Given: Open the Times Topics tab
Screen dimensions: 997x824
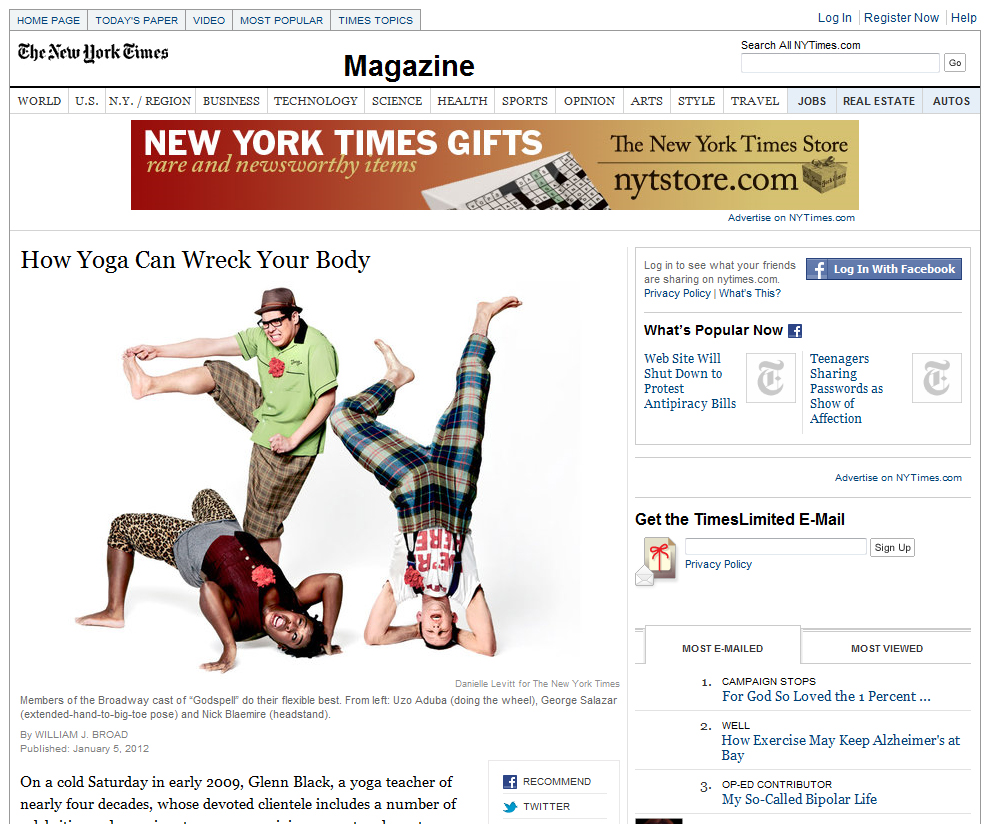Looking at the screenshot, I should 375,20.
